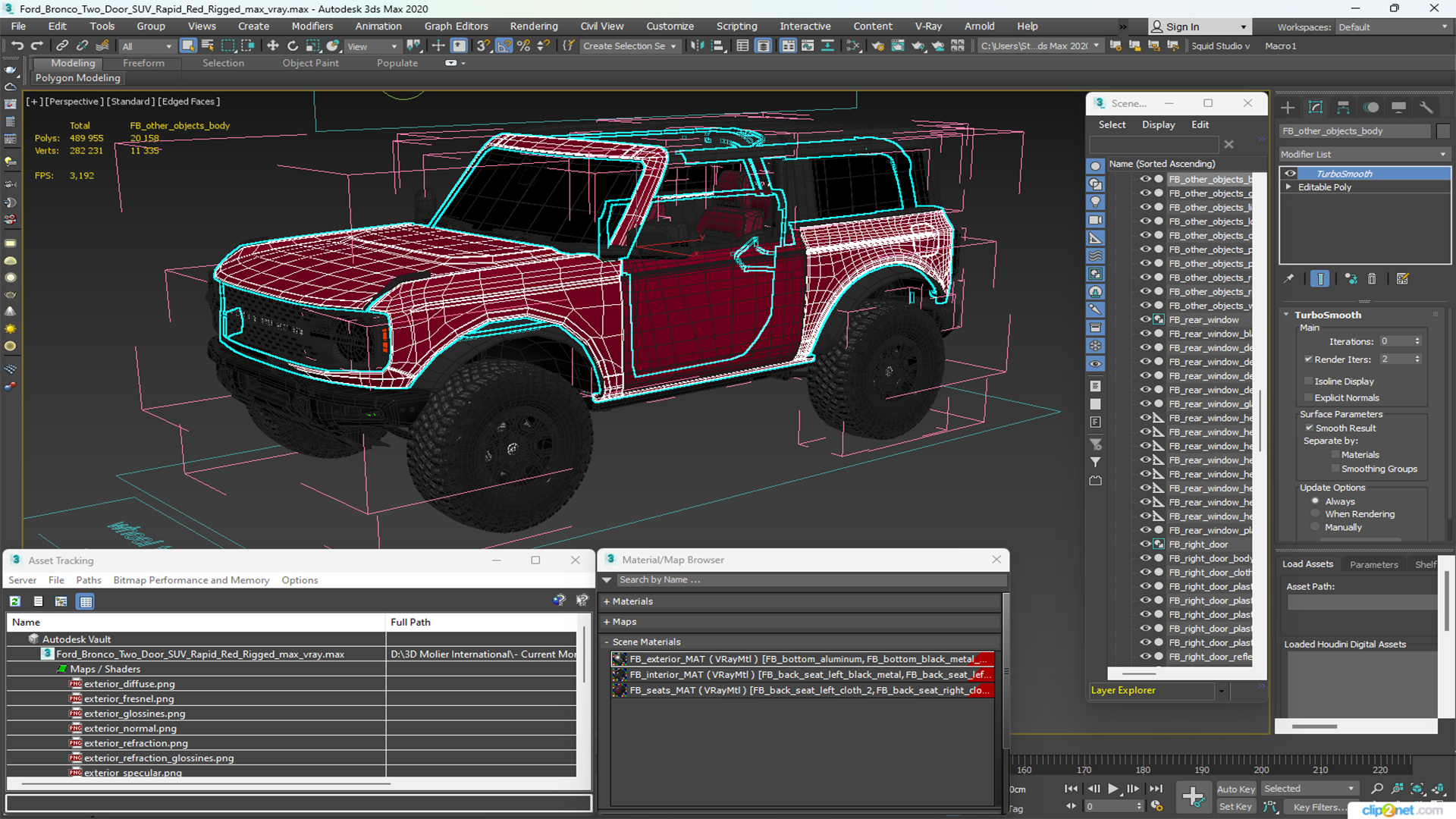Uncheck the Smooth Result checkbox
1456x819 pixels.
(x=1309, y=428)
